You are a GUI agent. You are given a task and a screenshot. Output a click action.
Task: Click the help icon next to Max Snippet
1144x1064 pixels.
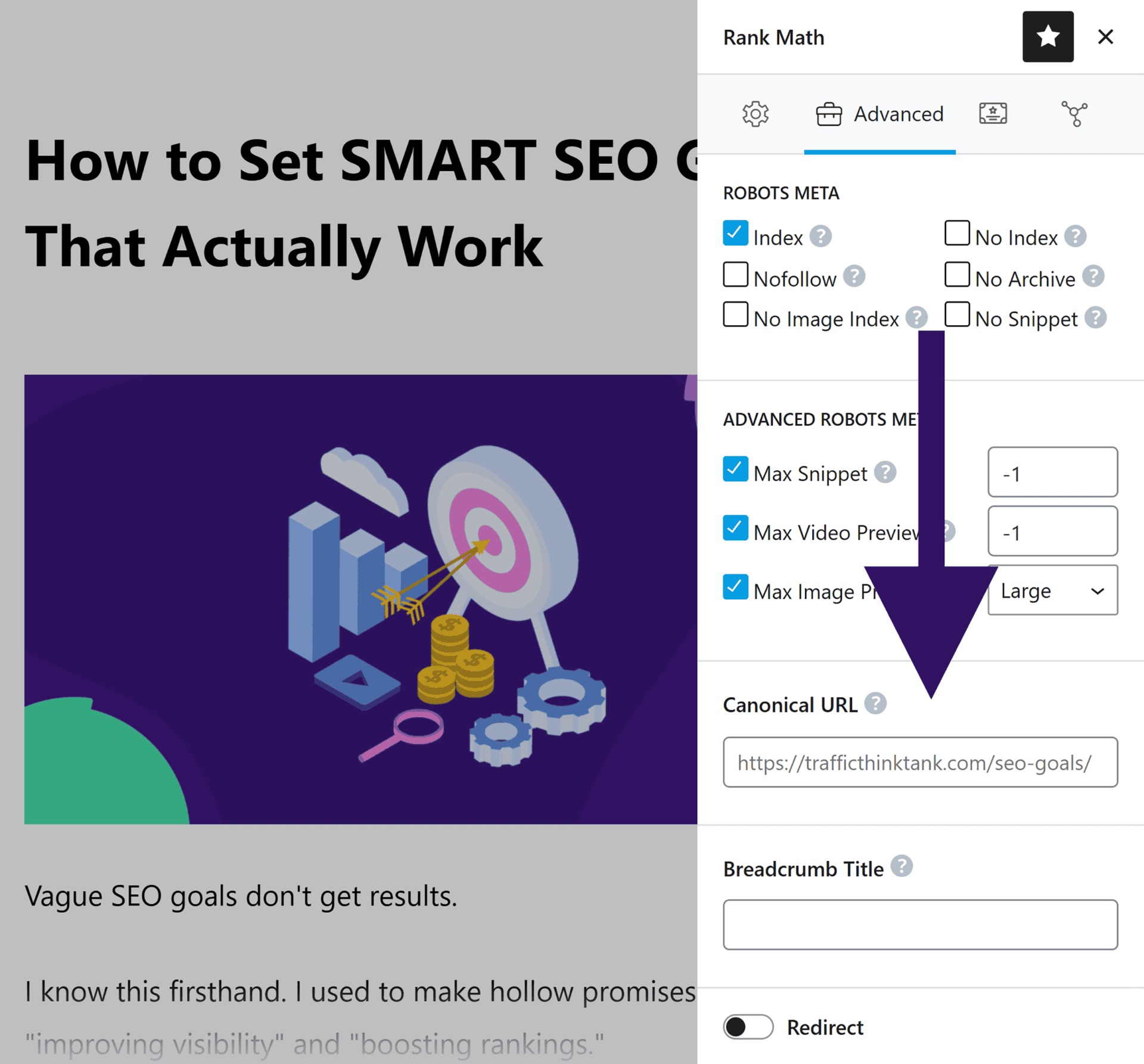[885, 472]
